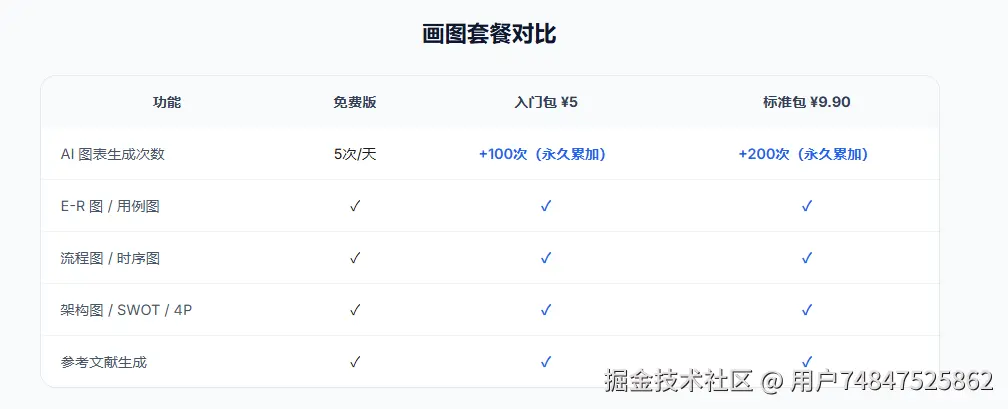
Task: Select the 功能 column header
Action: pos(167,102)
